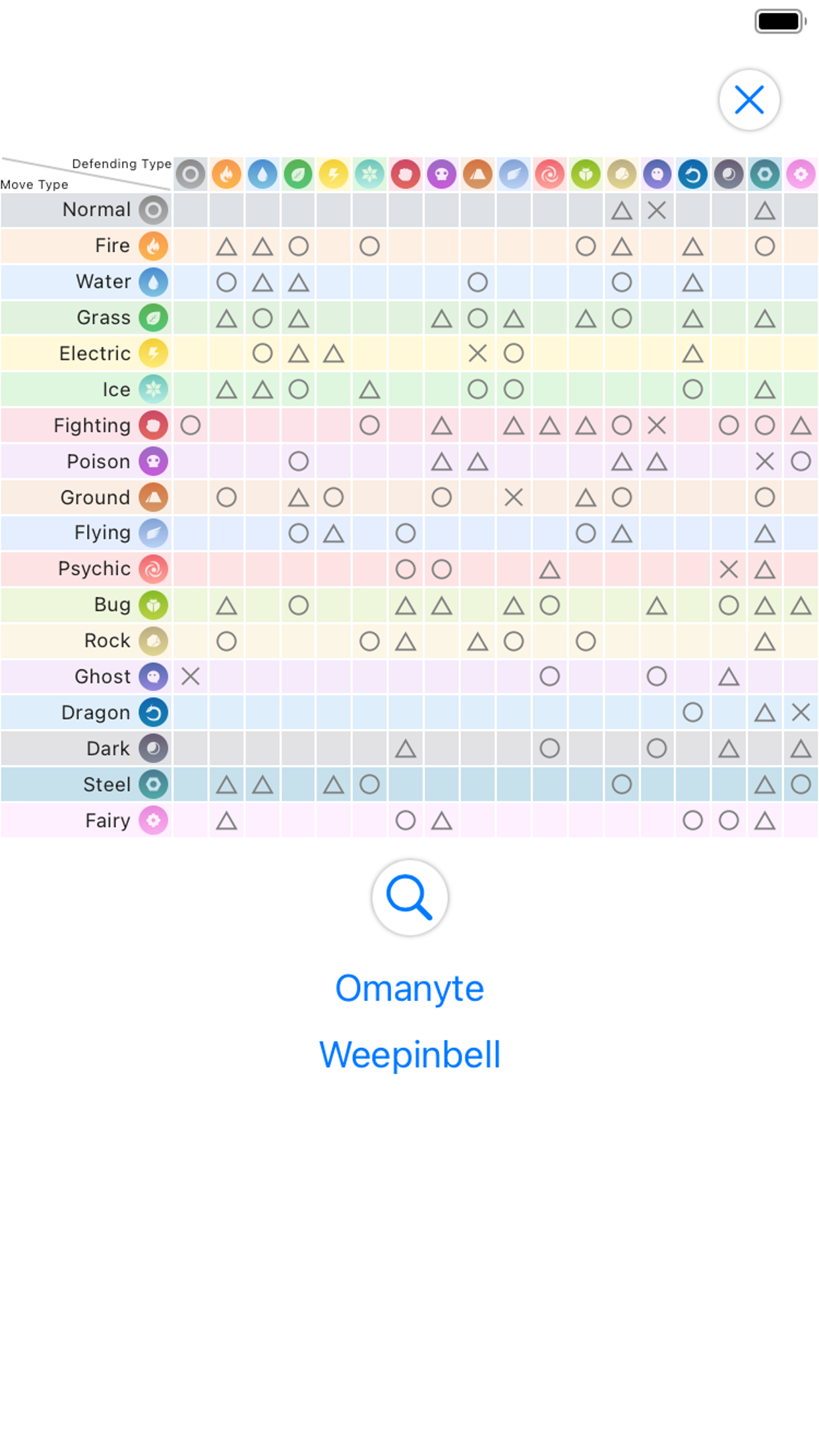Tap the Psychic move type row icon
This screenshot has height=1456, width=819.
click(x=153, y=569)
